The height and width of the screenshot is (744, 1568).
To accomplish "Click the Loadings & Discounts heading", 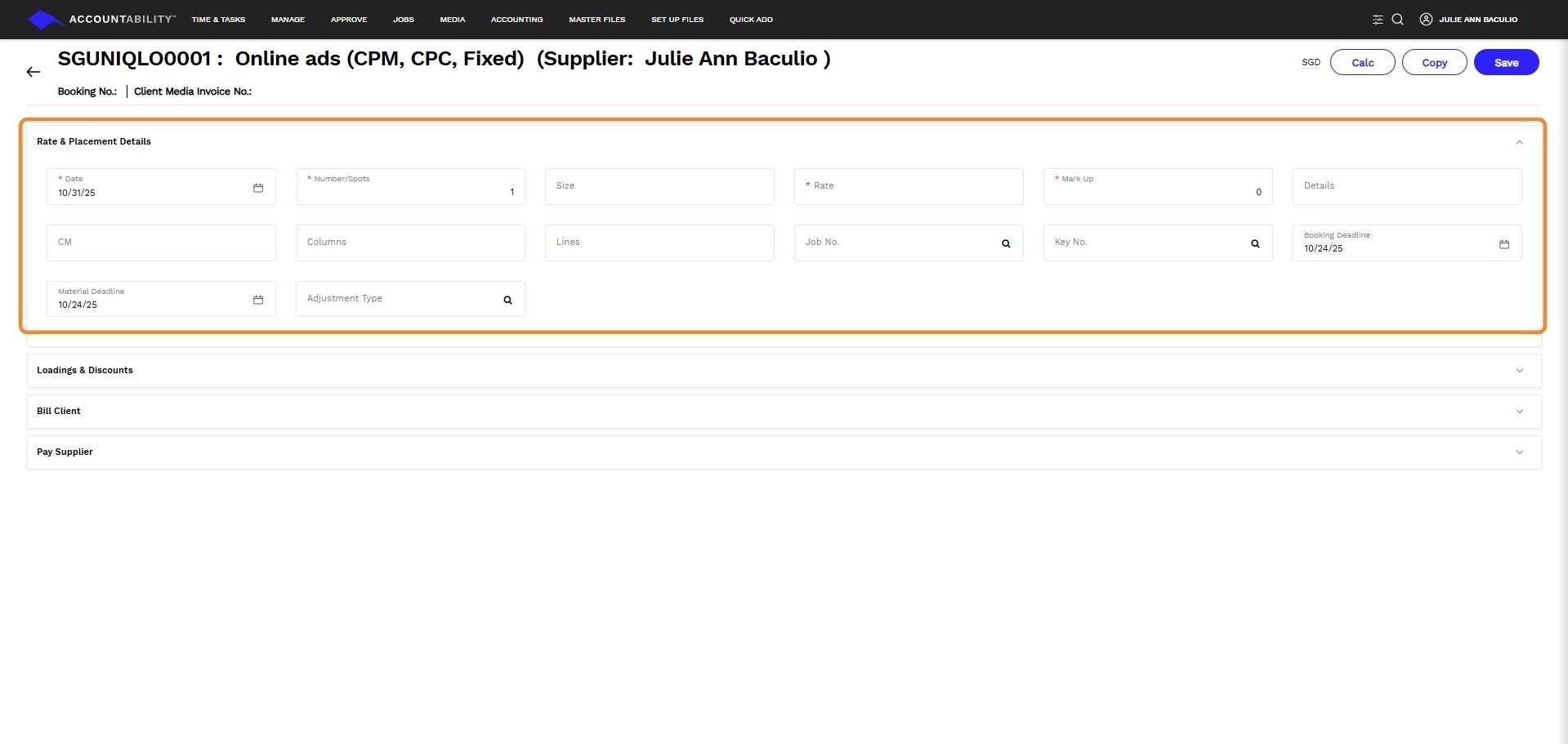I will click(85, 370).
